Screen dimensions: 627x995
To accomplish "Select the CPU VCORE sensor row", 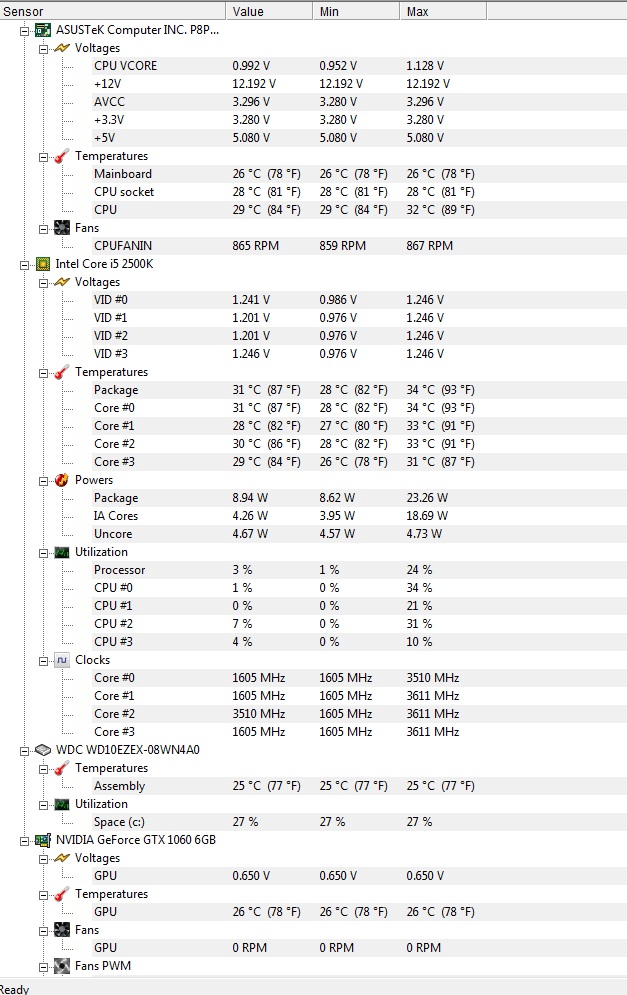I will pyautogui.click(x=125, y=66).
